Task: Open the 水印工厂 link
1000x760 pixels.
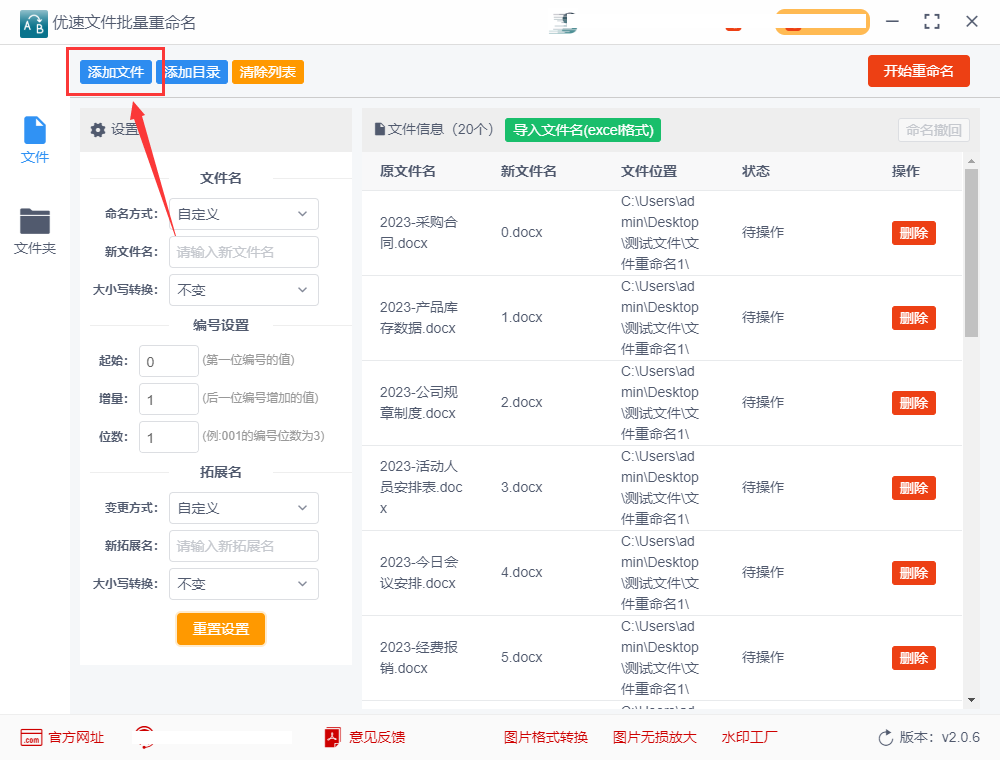Action: 749,738
